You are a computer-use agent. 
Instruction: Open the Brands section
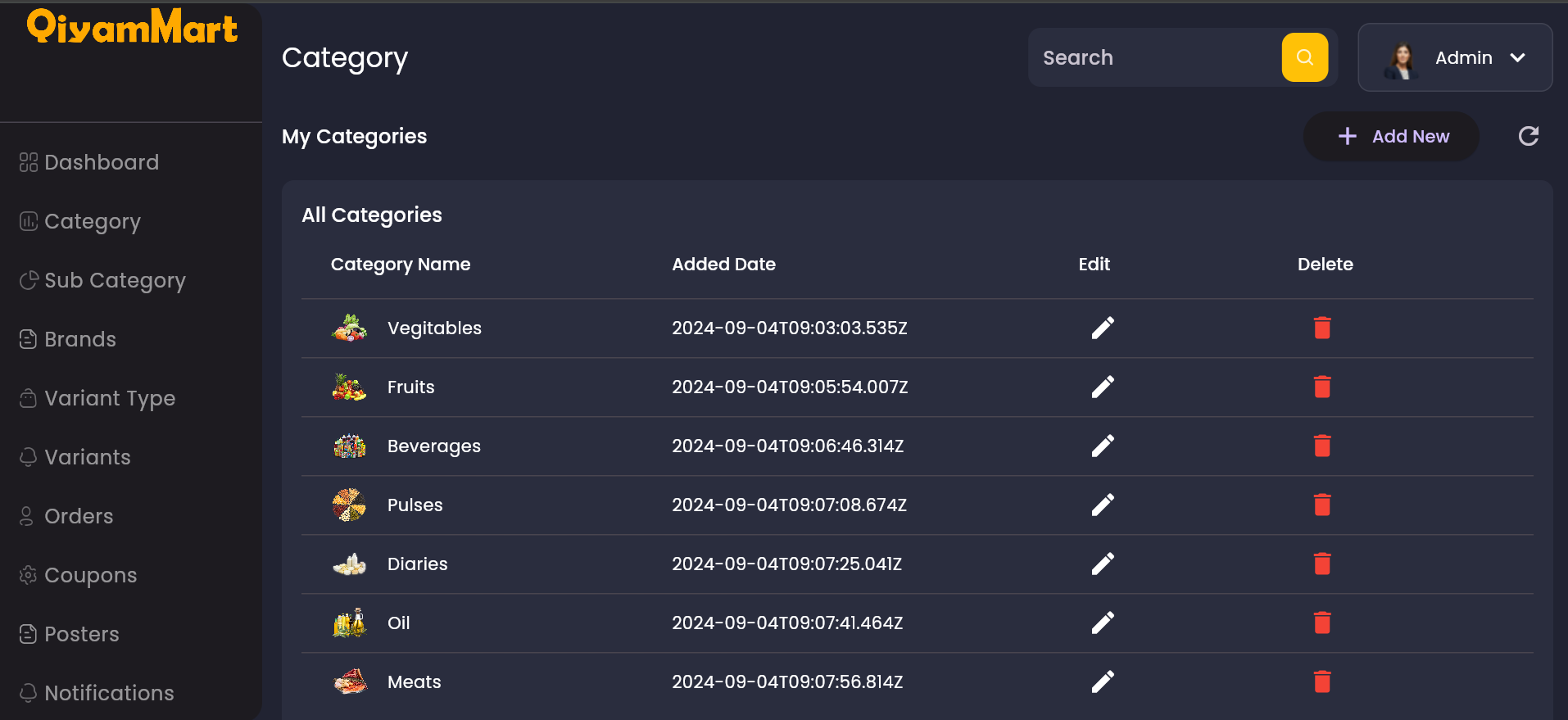point(68,339)
